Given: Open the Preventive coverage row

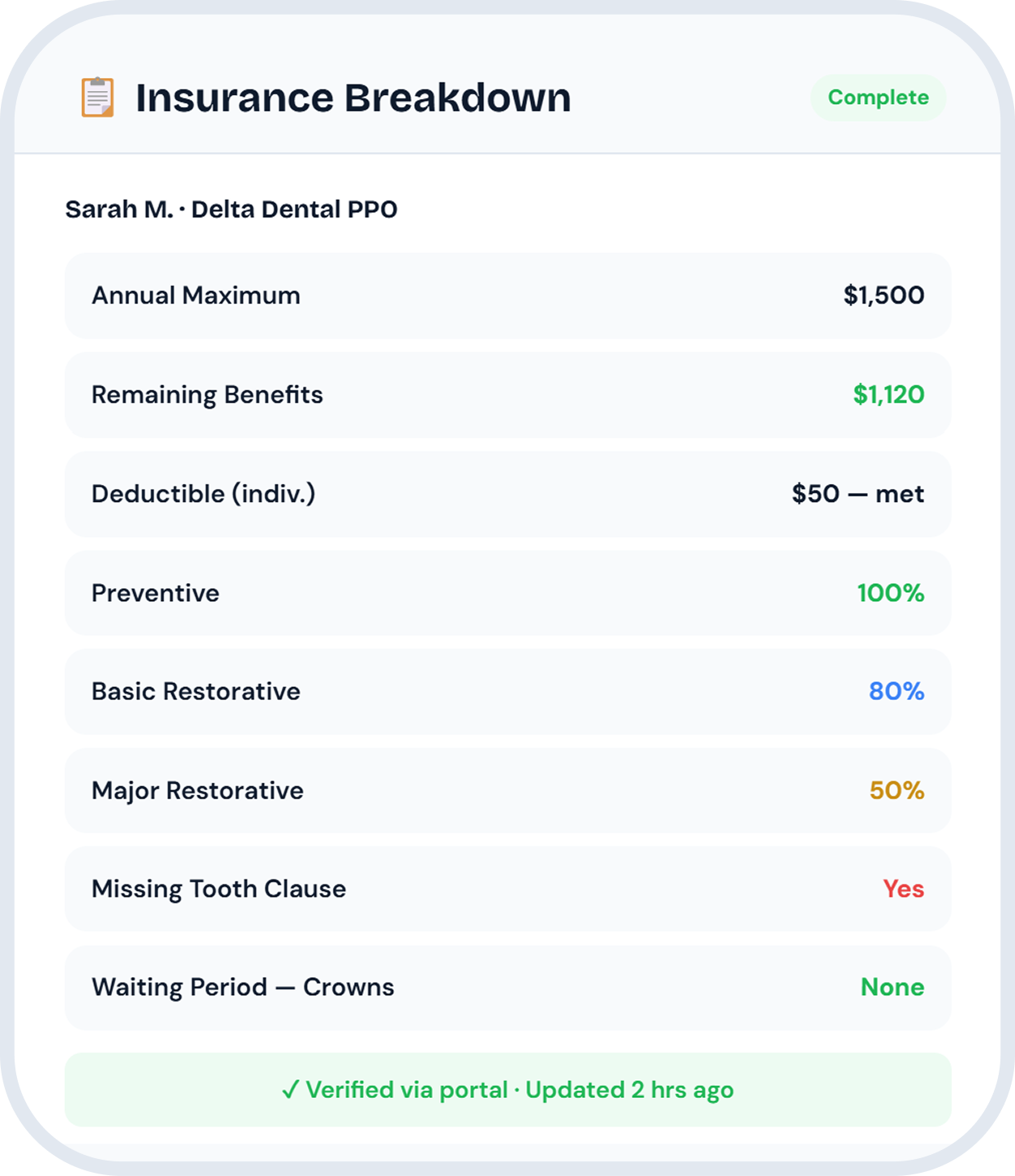Looking at the screenshot, I should coord(508,593).
